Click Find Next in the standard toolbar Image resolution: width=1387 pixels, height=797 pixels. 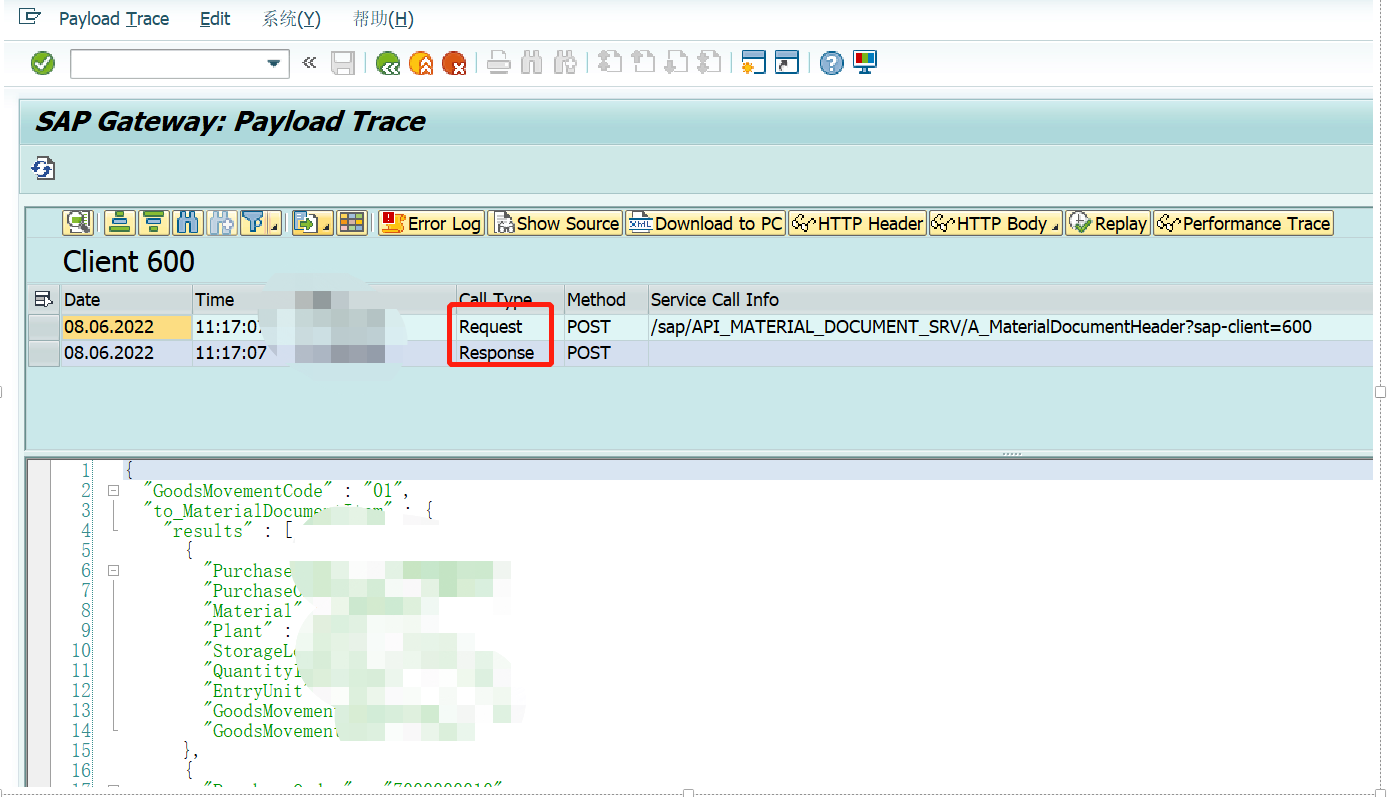tap(565, 63)
